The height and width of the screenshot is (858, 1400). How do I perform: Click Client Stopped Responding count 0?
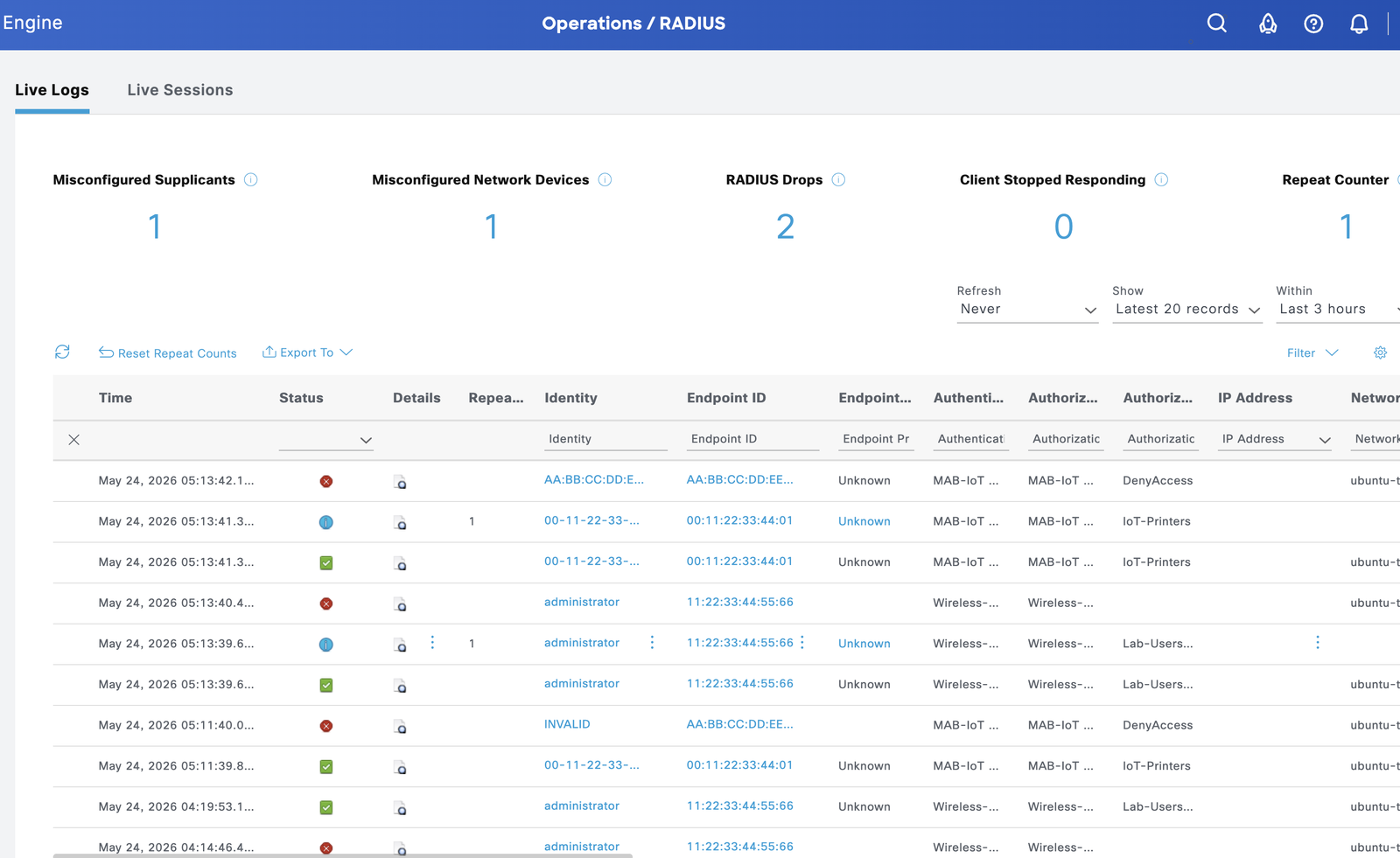click(x=1063, y=227)
